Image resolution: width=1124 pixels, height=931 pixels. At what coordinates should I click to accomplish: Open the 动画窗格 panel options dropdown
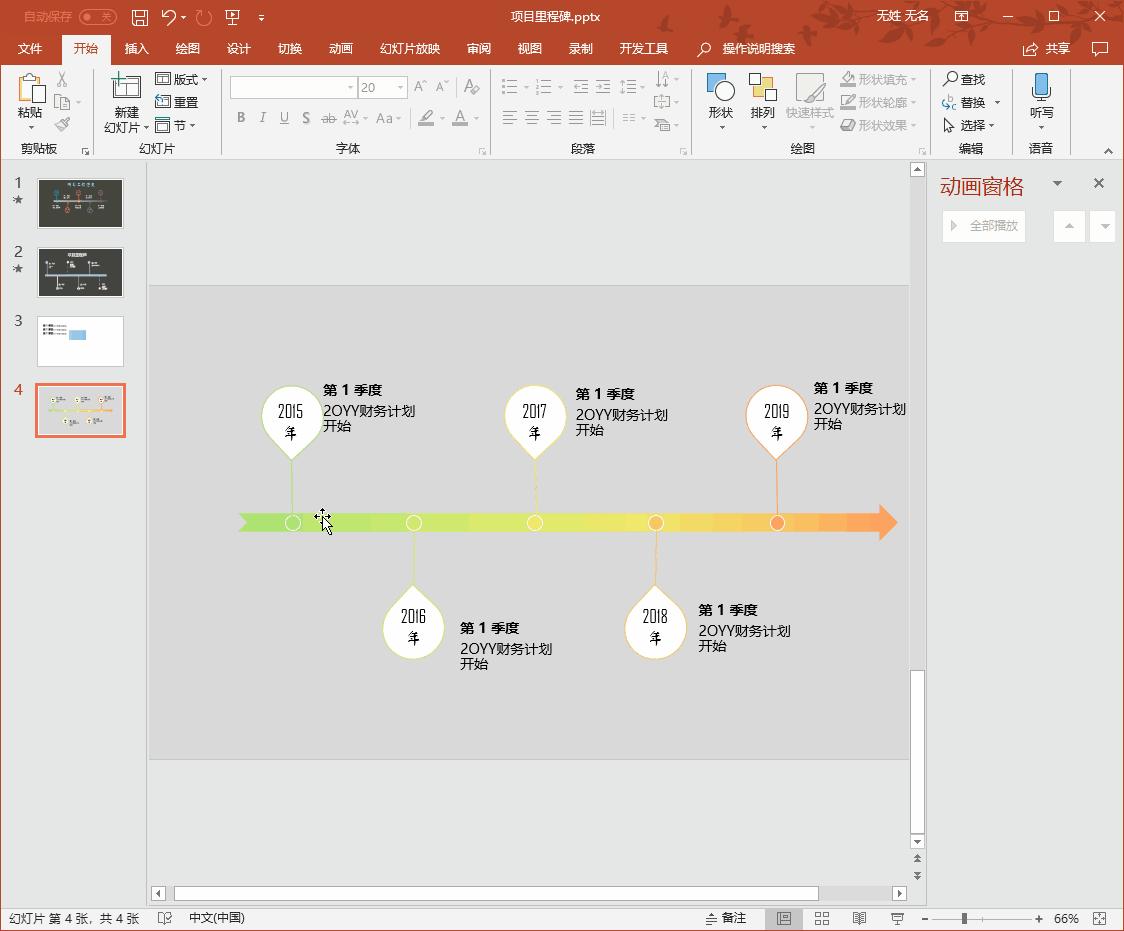tap(1057, 184)
